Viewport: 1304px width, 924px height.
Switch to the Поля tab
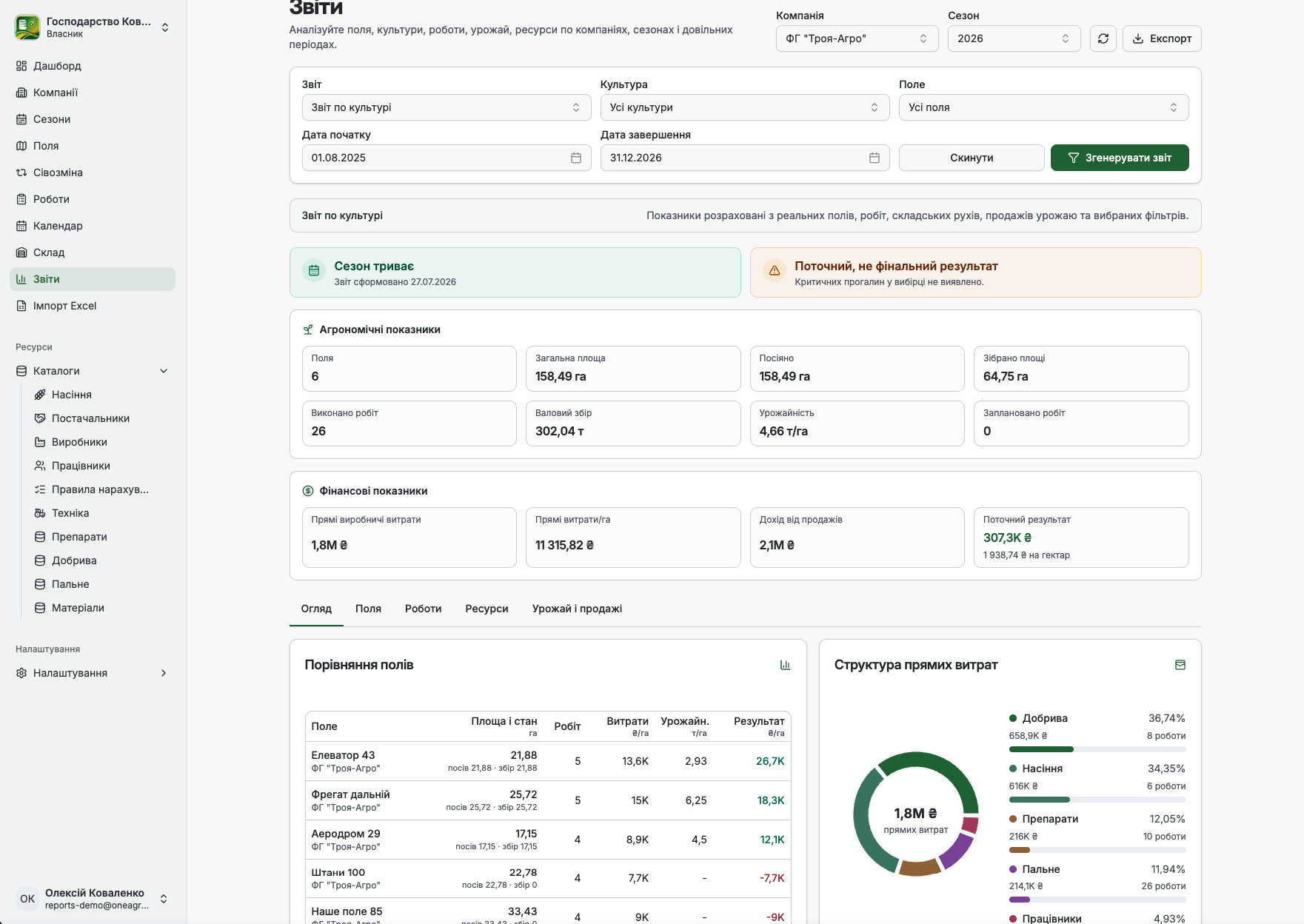368,609
